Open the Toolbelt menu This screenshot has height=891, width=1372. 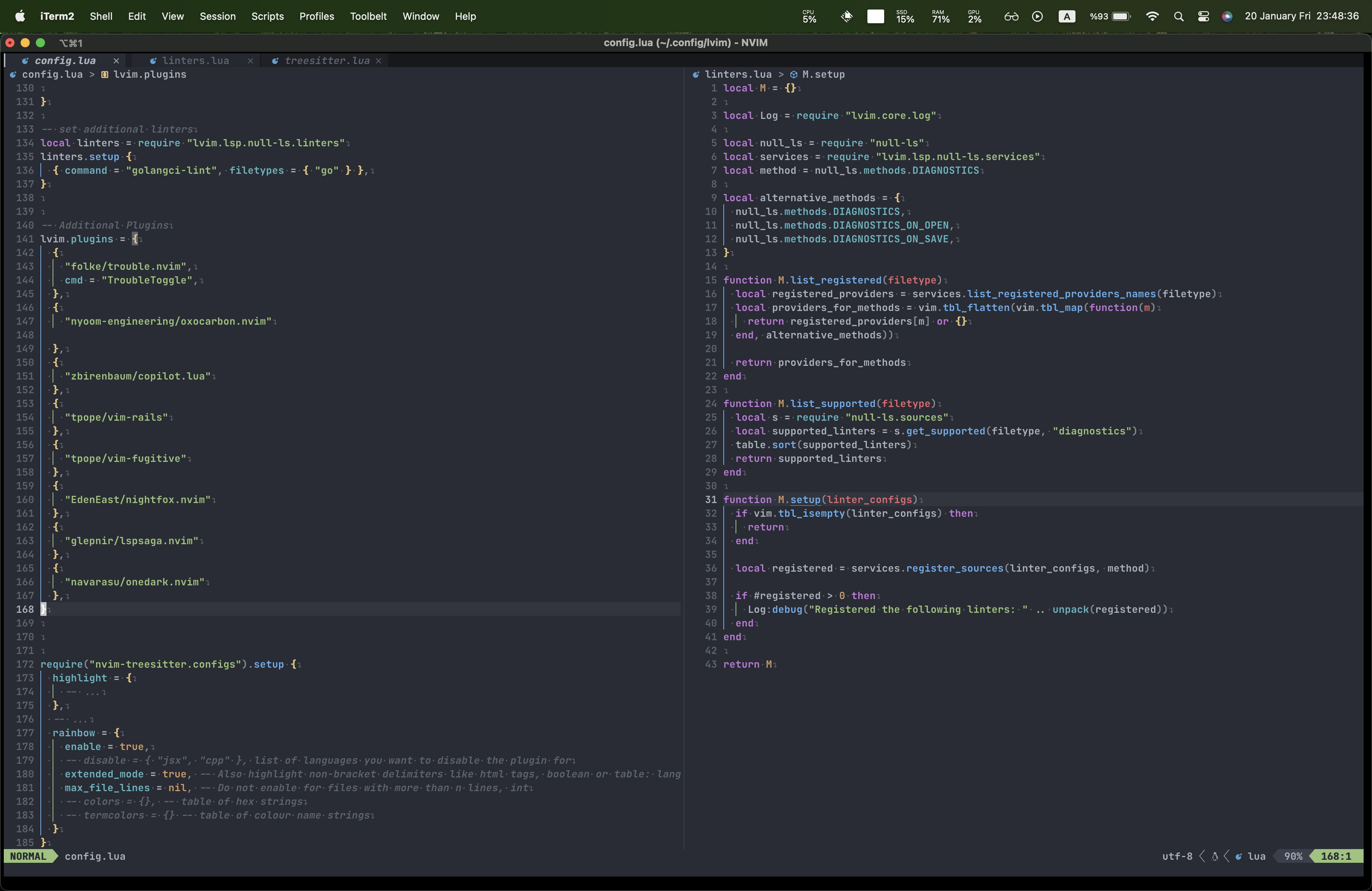(x=368, y=16)
